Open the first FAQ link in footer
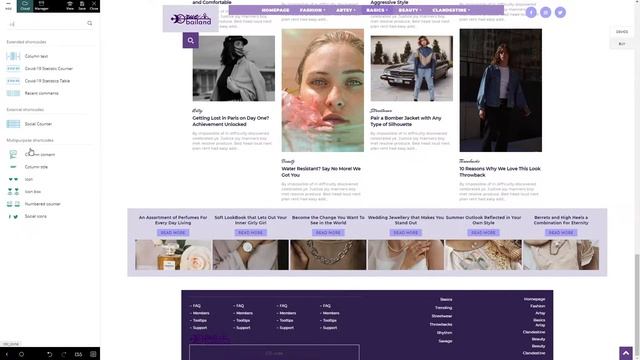640x360 pixels. [x=196, y=306]
